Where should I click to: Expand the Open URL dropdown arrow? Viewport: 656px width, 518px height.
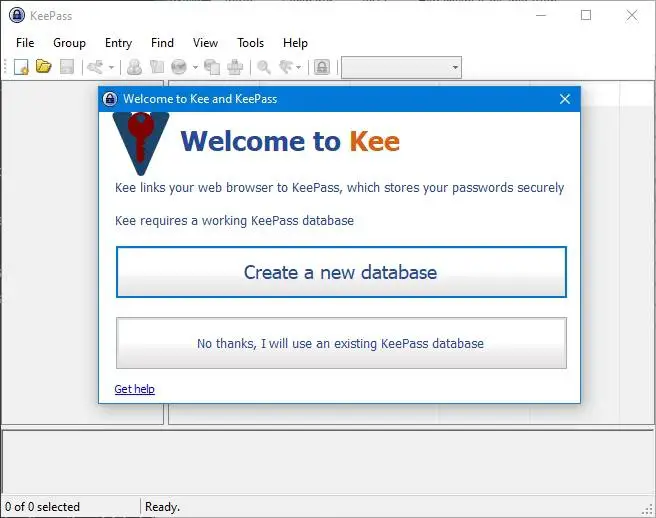click(195, 67)
